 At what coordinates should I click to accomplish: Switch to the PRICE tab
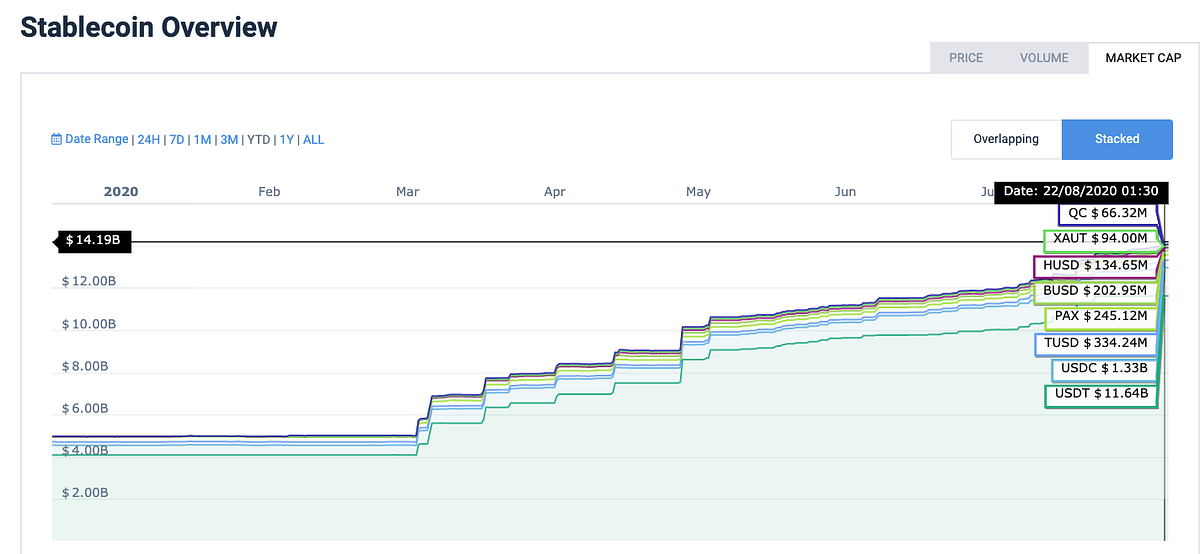point(966,58)
